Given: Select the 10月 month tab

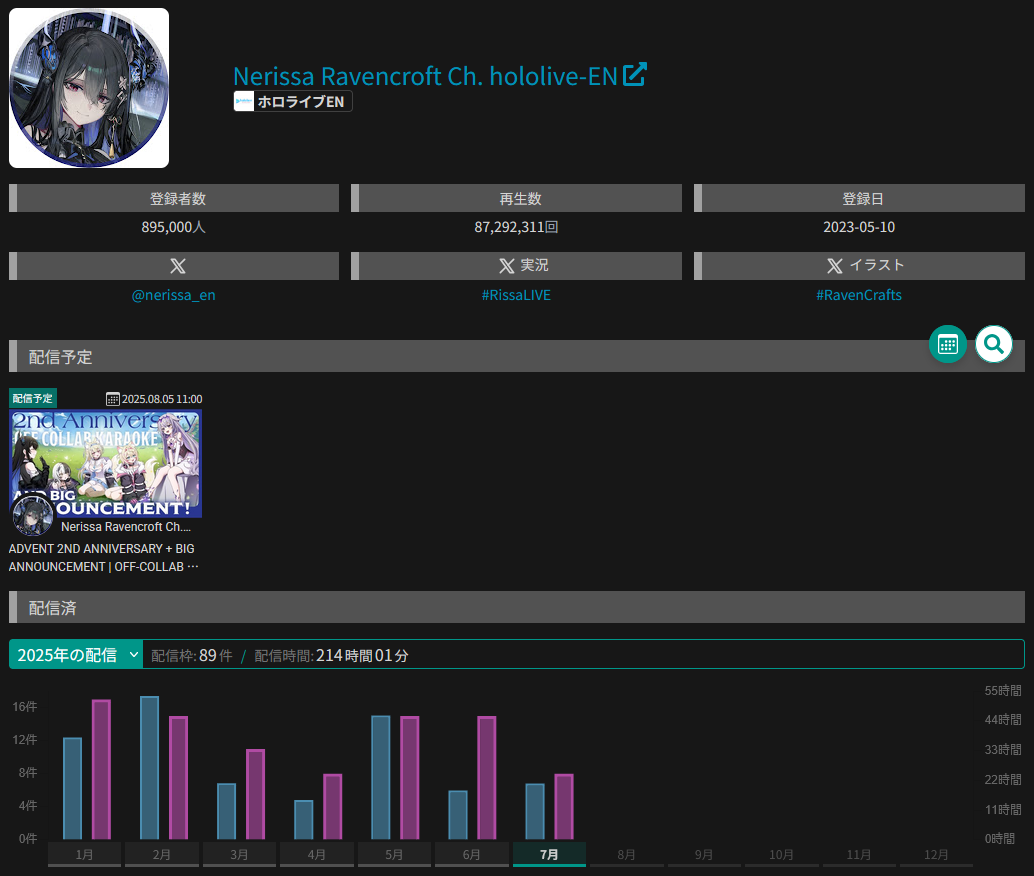Looking at the screenshot, I should pyautogui.click(x=781, y=854).
